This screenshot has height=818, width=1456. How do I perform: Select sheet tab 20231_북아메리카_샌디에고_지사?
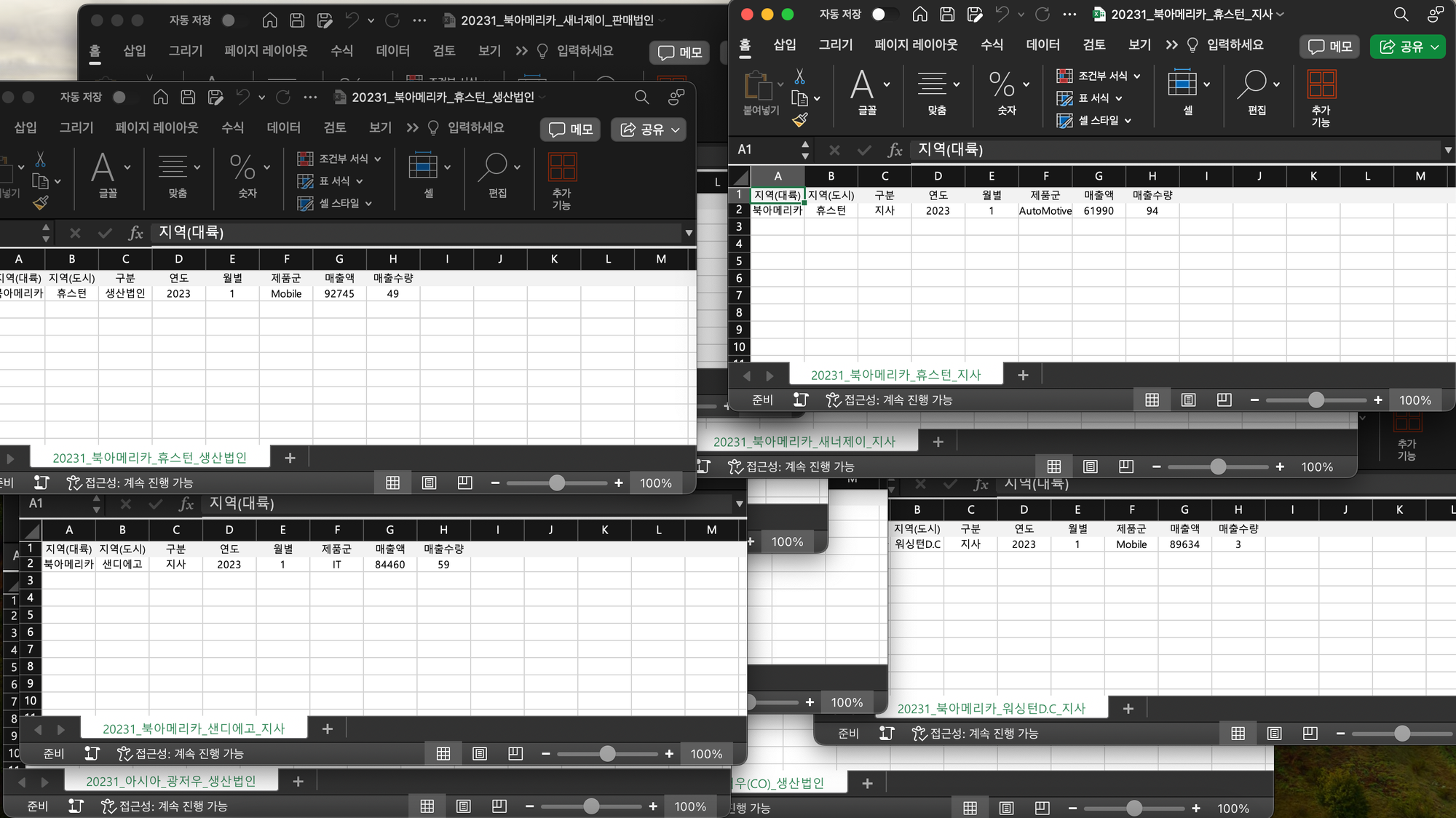[x=193, y=728]
